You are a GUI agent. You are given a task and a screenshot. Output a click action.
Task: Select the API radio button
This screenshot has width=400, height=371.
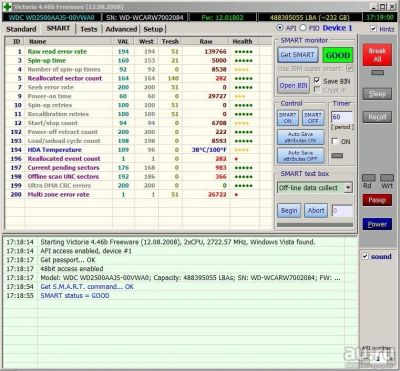[280, 28]
